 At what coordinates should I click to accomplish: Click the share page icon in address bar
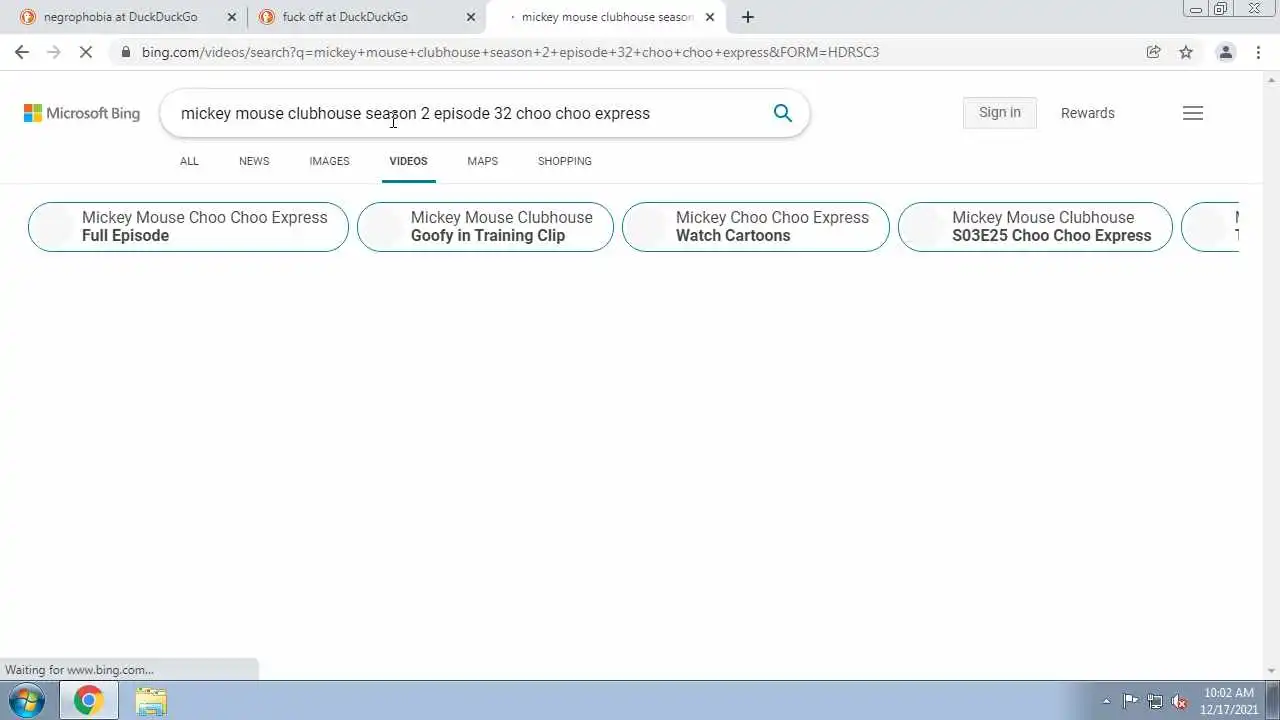[1153, 52]
